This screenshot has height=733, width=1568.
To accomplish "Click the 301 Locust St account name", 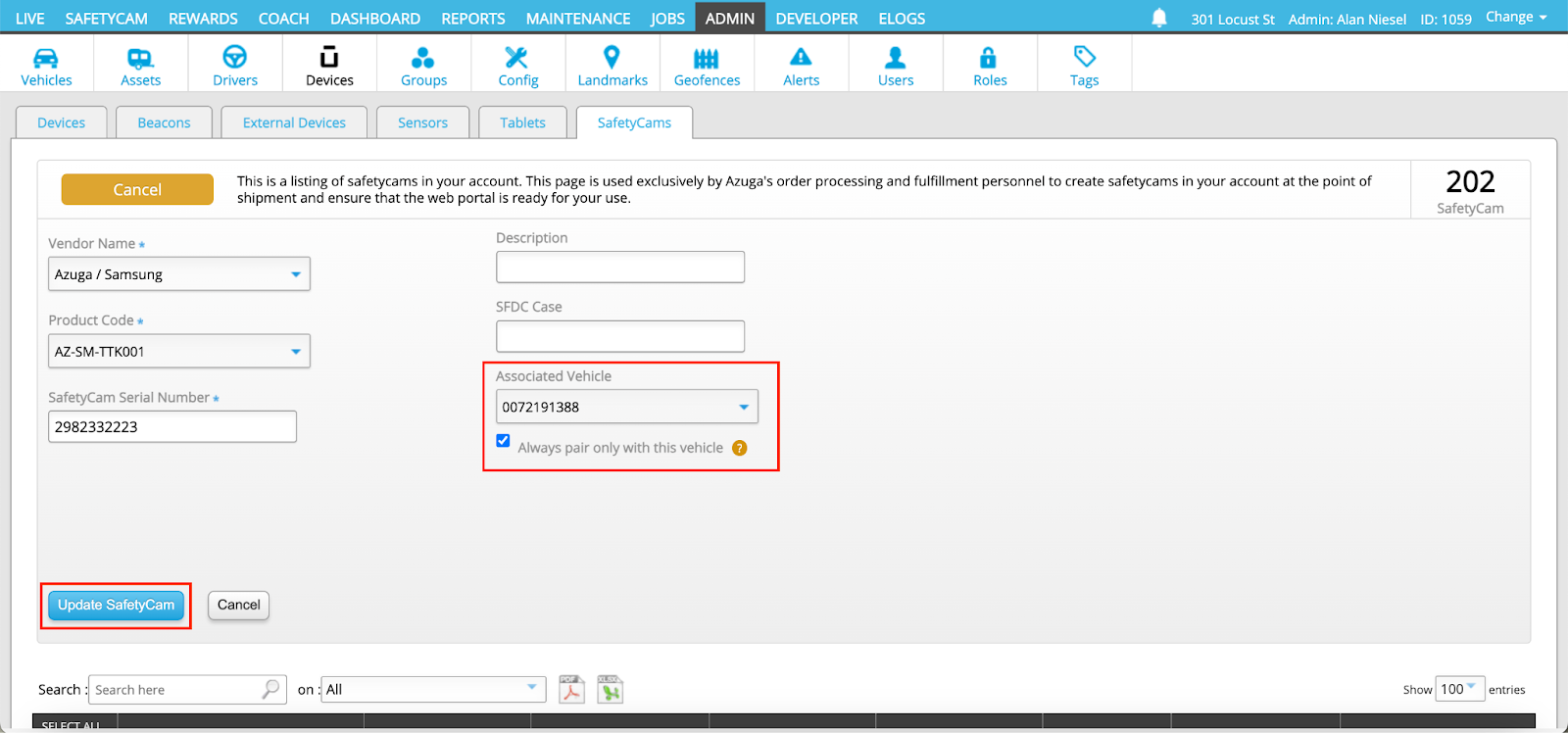I will [x=1233, y=19].
